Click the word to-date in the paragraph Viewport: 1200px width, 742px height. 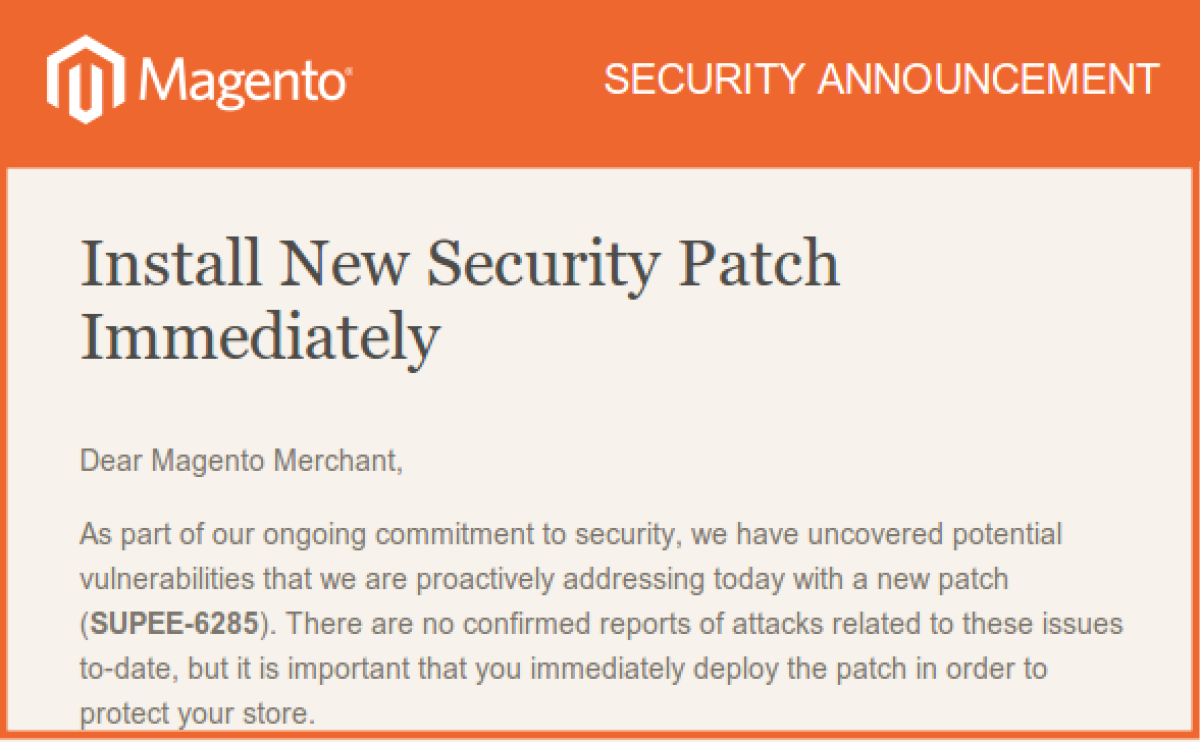click(116, 668)
